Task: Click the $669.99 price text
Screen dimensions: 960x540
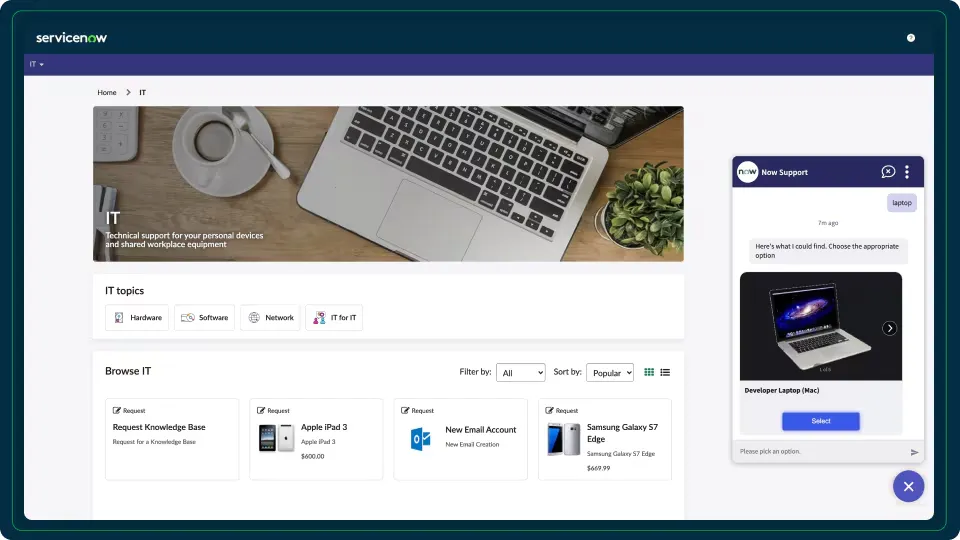Action: click(x=598, y=468)
